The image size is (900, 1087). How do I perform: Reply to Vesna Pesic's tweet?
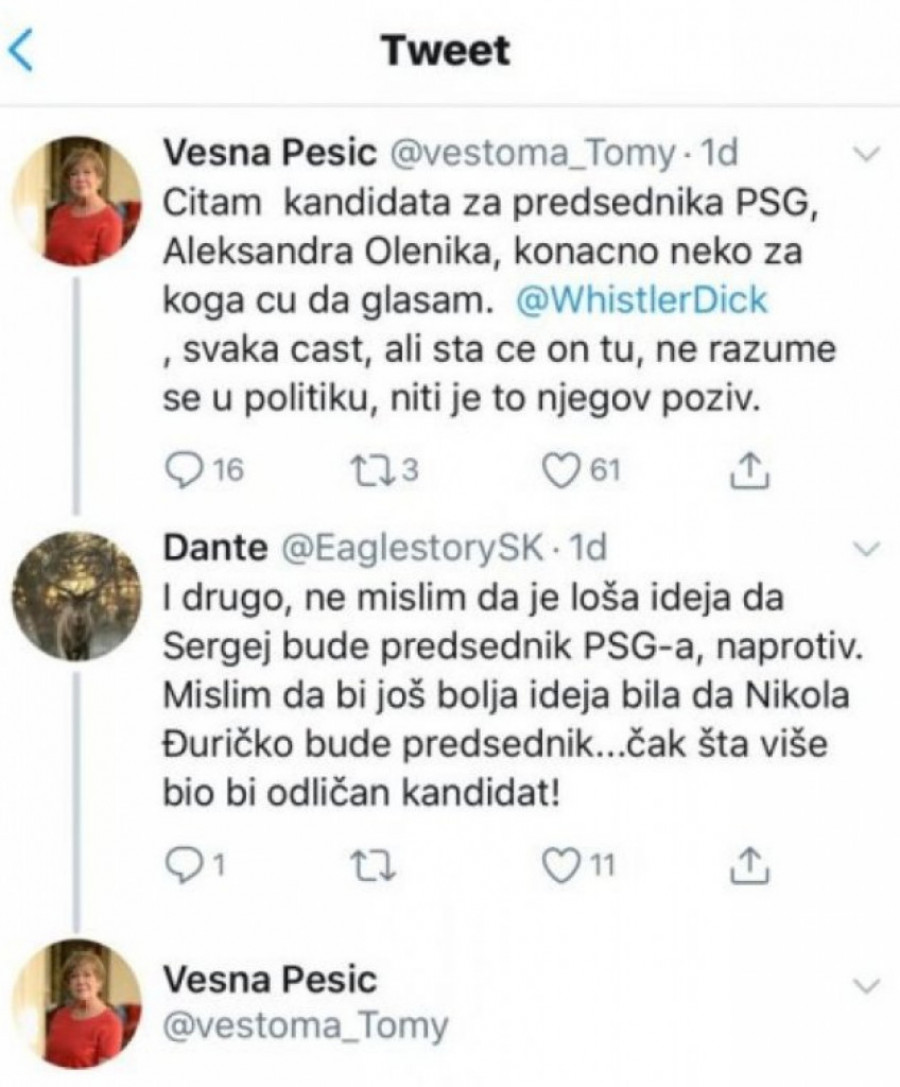pos(183,471)
